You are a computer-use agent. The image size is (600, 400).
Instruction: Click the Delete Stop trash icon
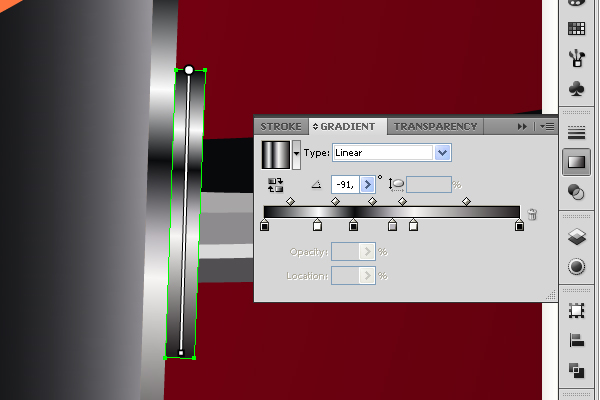point(532,214)
